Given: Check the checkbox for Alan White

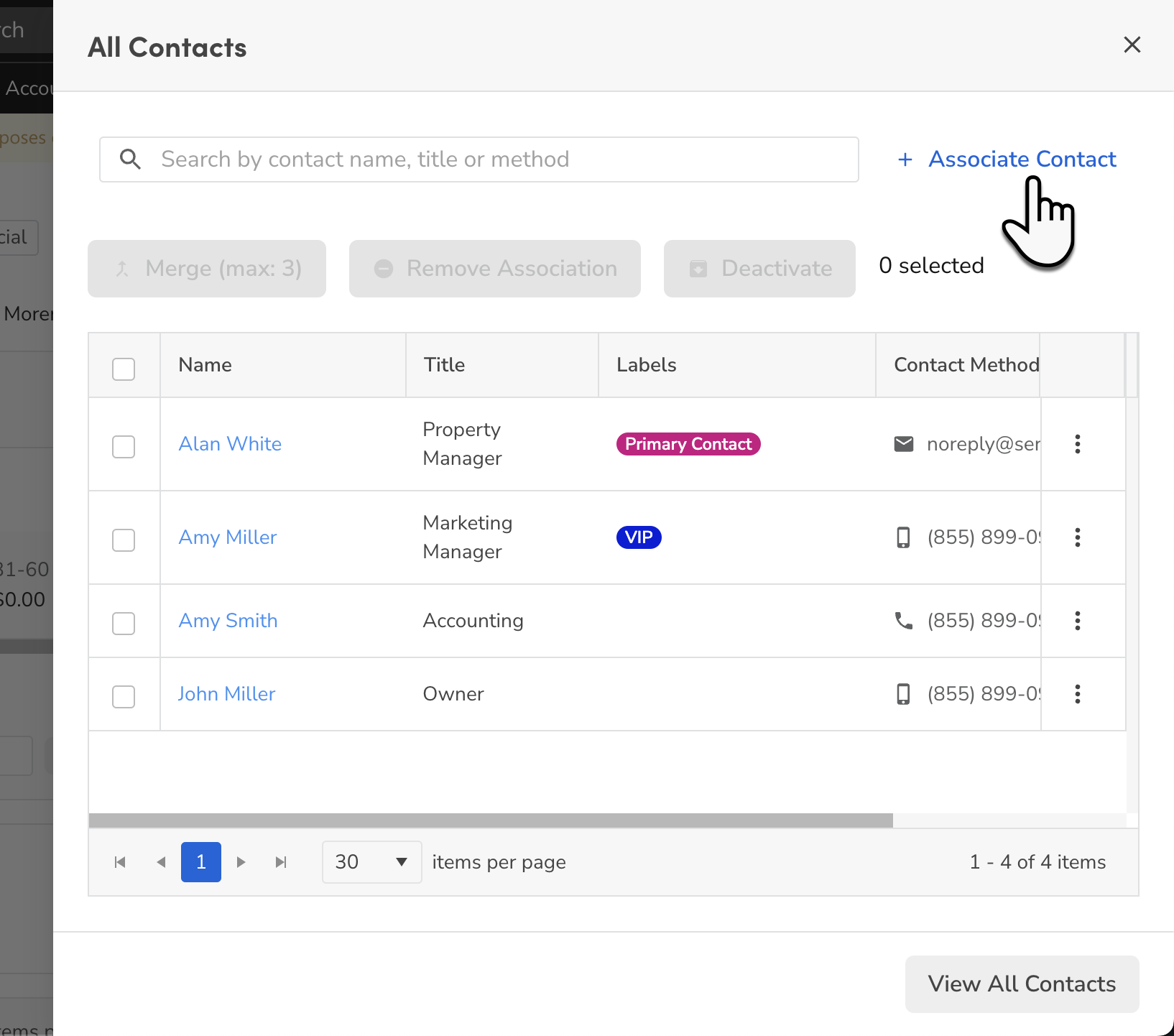Looking at the screenshot, I should [123, 446].
